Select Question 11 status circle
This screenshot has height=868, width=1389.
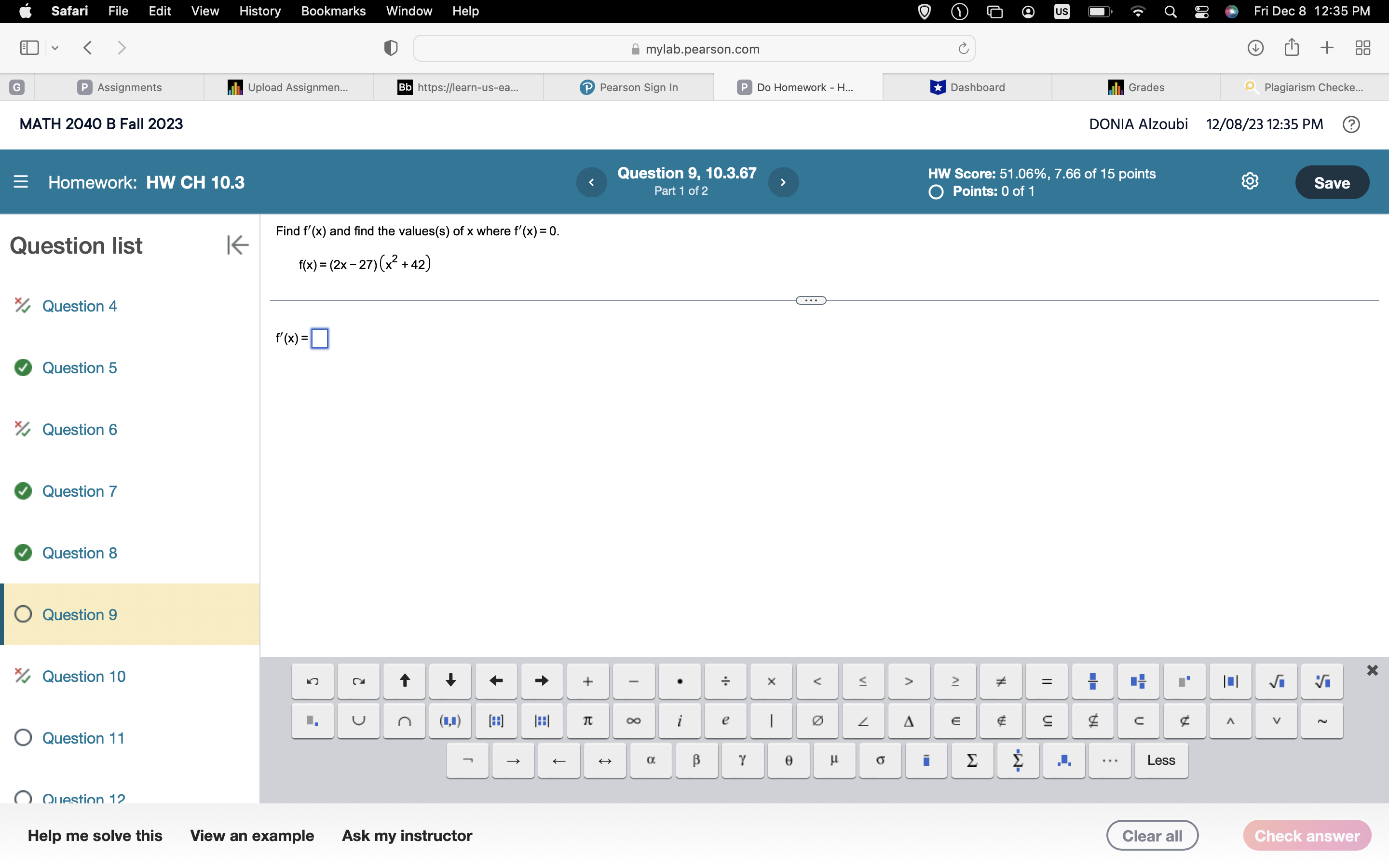(23, 738)
